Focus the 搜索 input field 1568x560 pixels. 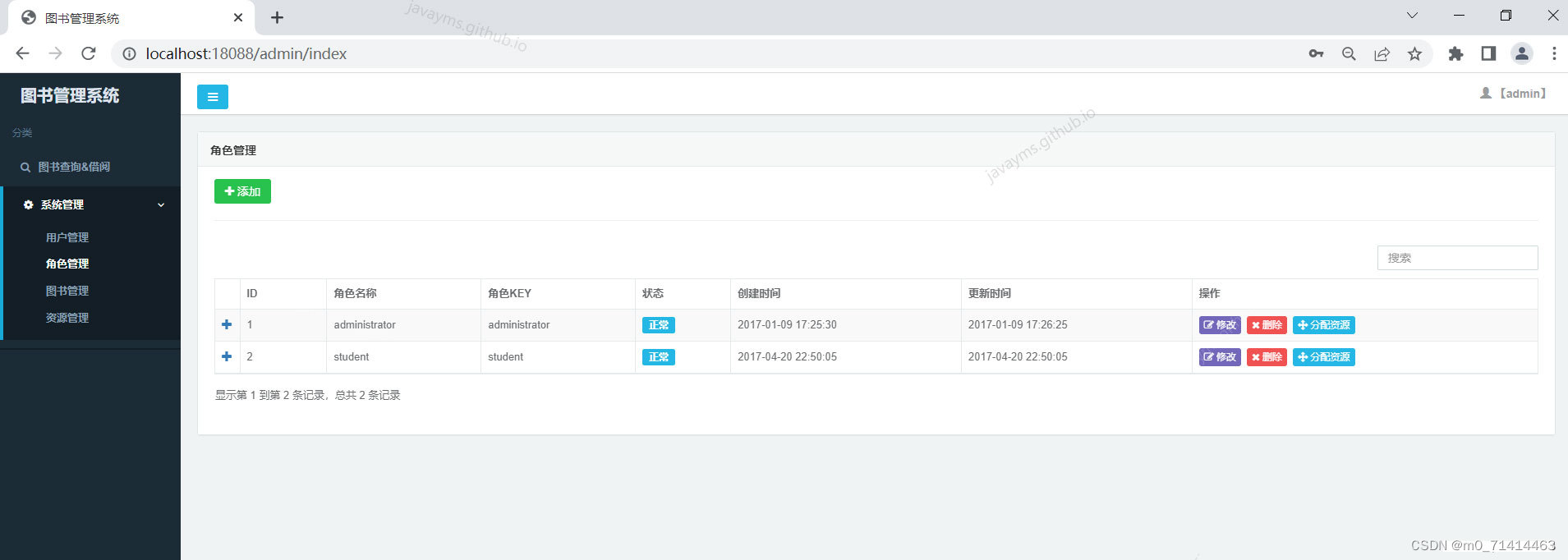pyautogui.click(x=1457, y=258)
